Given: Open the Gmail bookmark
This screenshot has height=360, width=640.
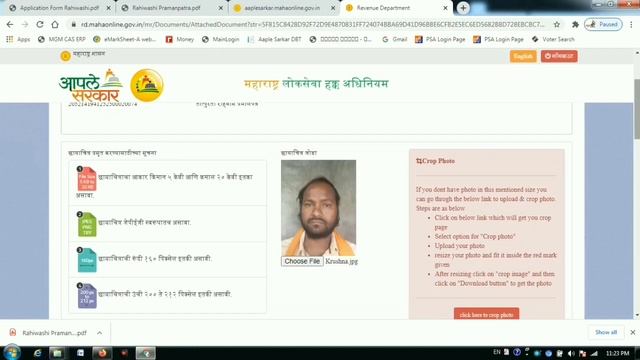Looking at the screenshot, I should coord(395,39).
